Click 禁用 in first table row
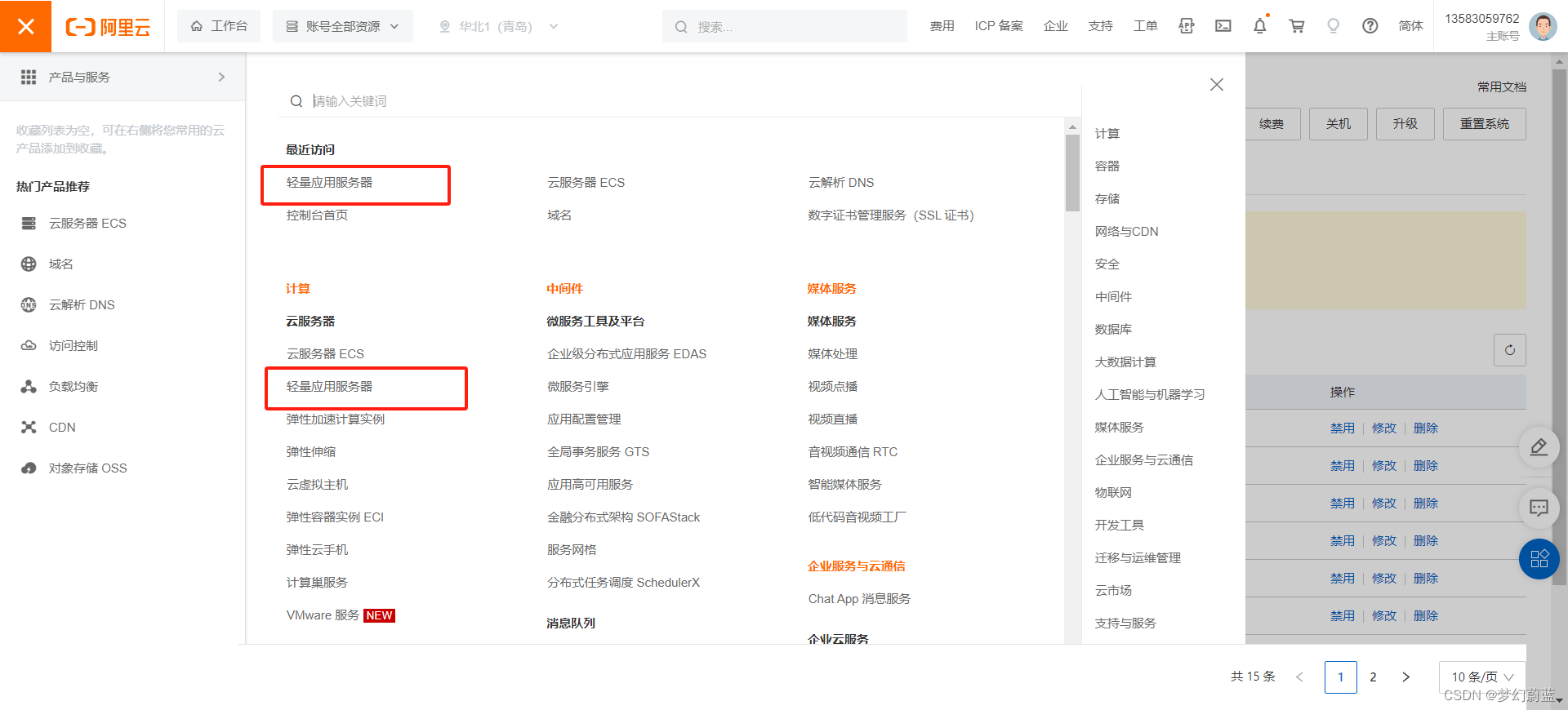Screen dimensions: 1568x710 1343,428
